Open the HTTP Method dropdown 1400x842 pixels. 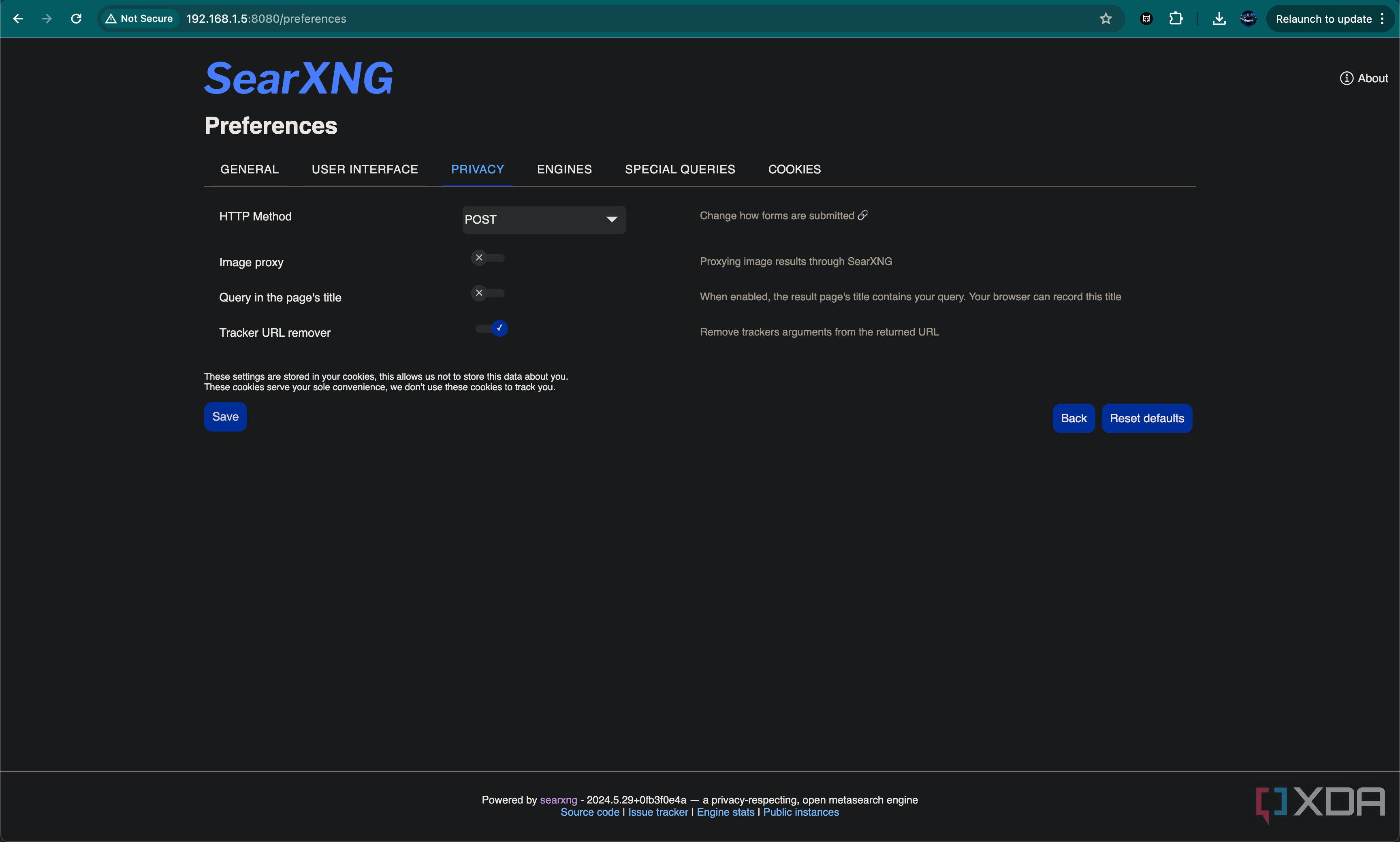coord(544,220)
